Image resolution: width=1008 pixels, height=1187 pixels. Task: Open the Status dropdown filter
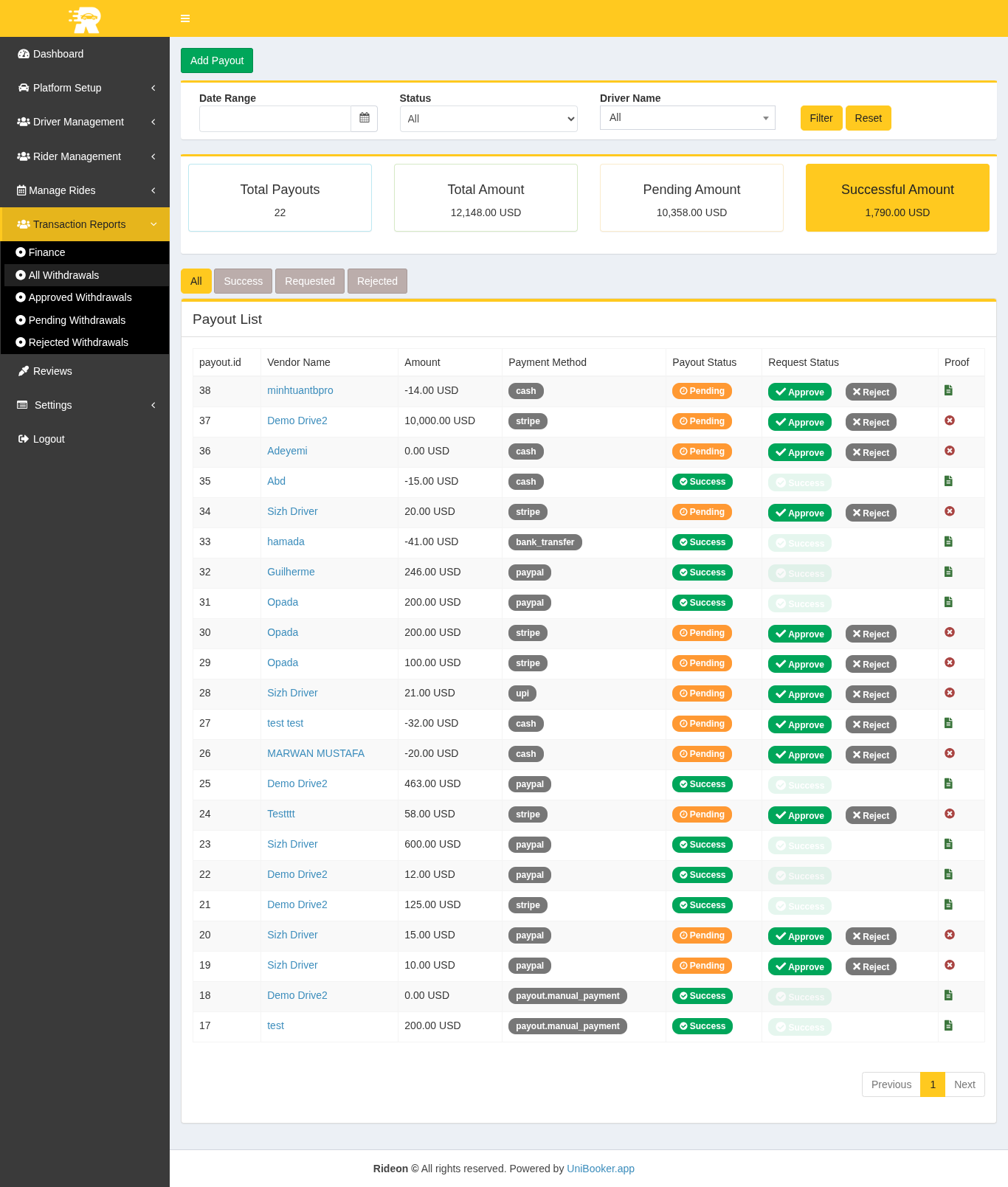[x=489, y=119]
